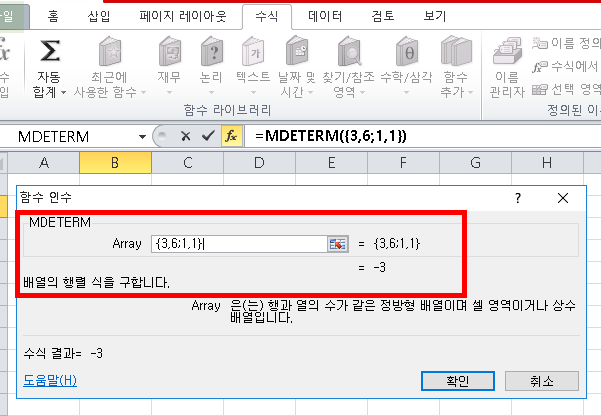This screenshot has height=416, width=601.
Task: Click the Array argument input field
Action: click(x=239, y=244)
